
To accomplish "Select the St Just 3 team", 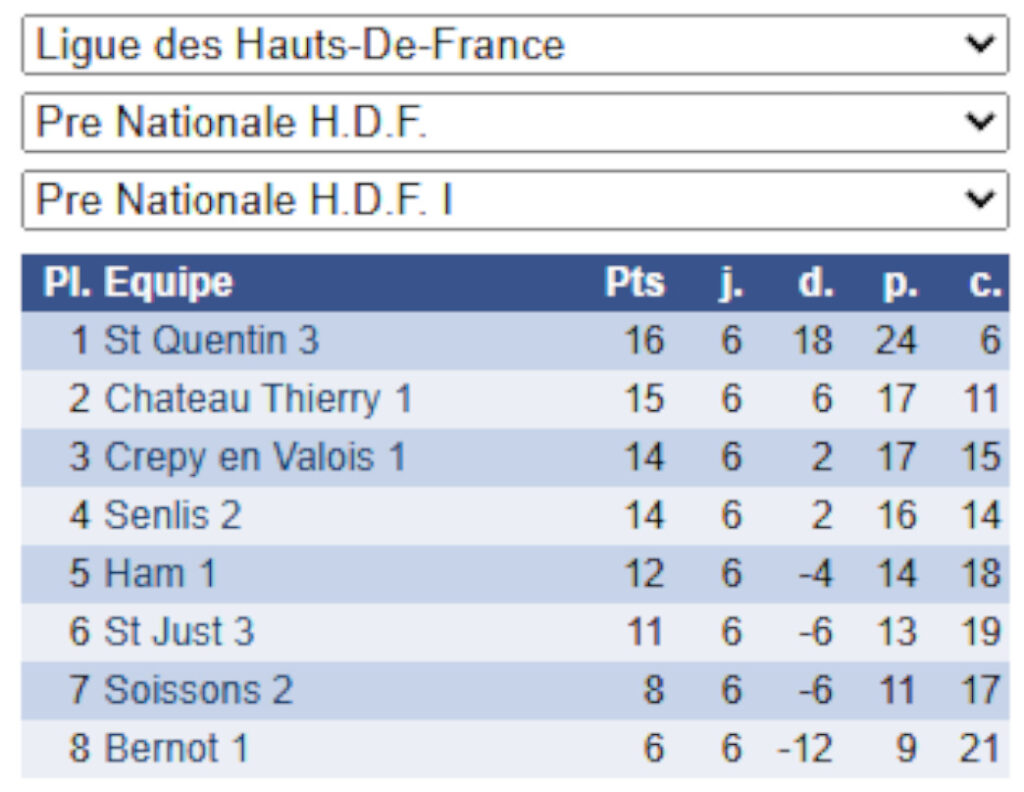I will point(179,632).
